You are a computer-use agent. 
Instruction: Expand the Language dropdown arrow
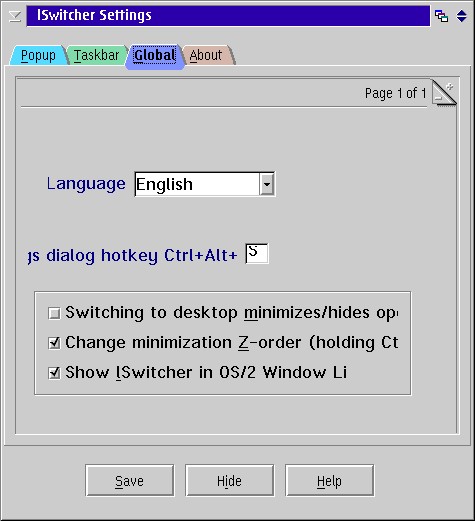[x=267, y=184]
